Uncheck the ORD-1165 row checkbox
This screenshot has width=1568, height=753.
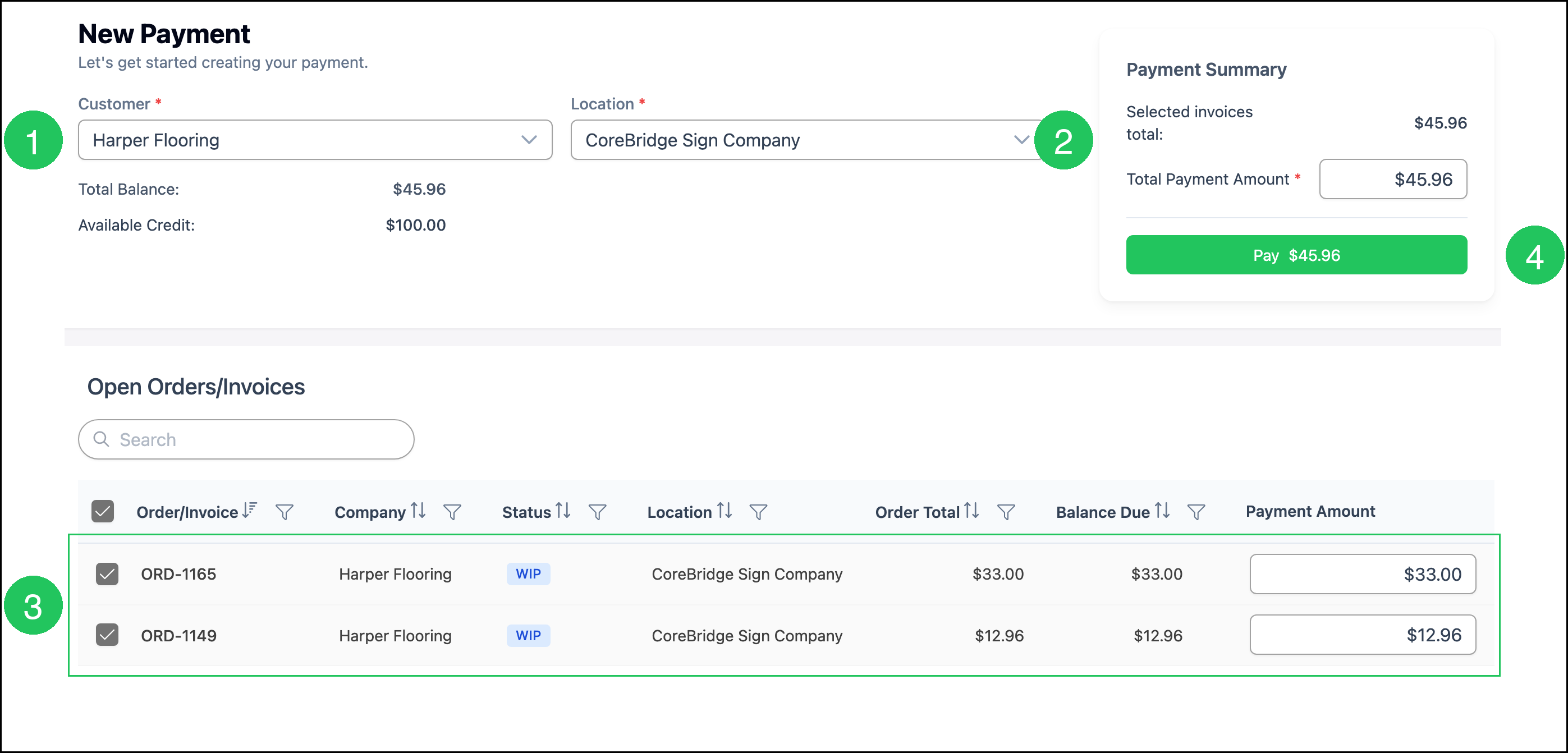click(107, 574)
